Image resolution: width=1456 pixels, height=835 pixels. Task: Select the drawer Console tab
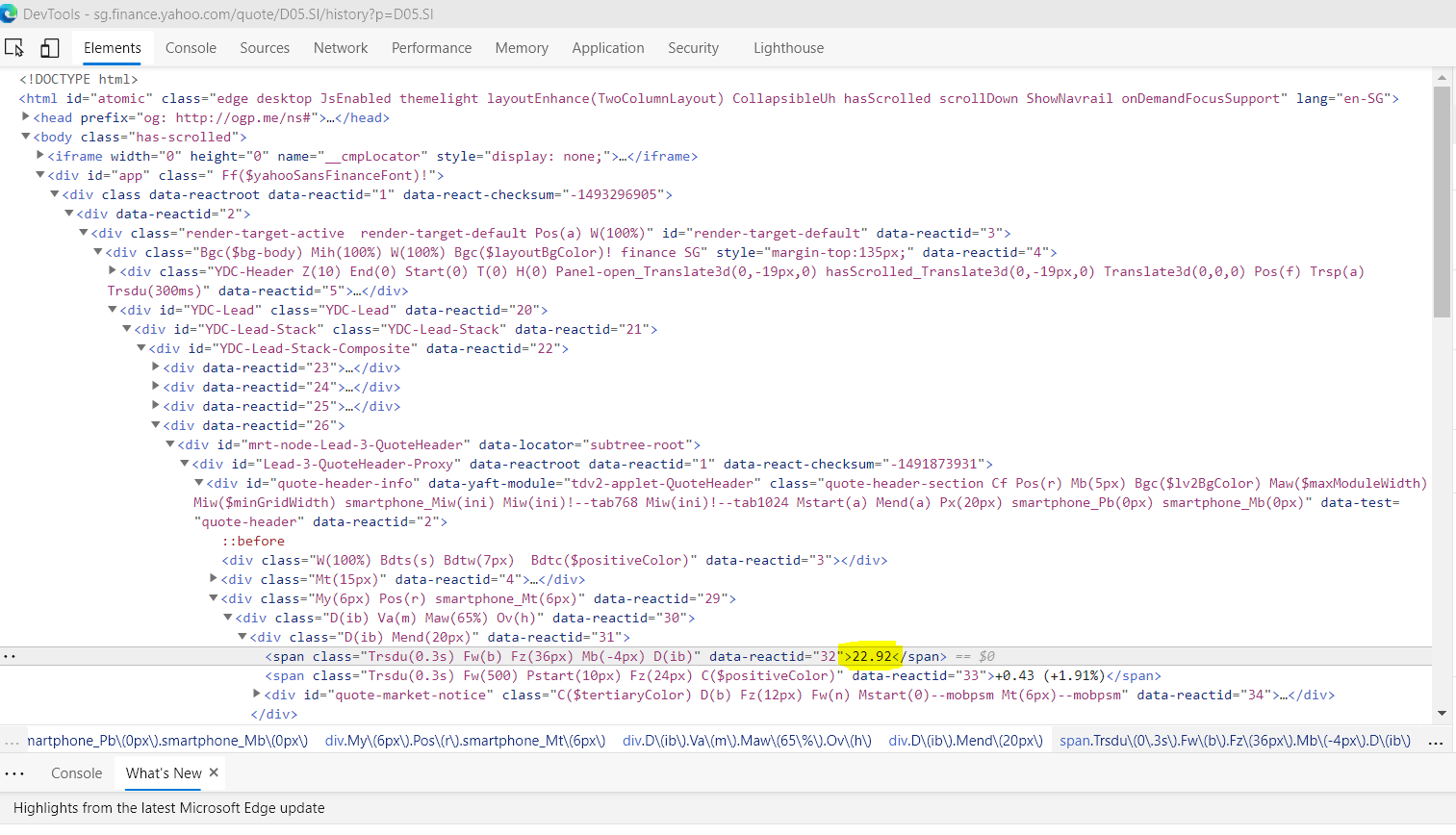click(76, 773)
